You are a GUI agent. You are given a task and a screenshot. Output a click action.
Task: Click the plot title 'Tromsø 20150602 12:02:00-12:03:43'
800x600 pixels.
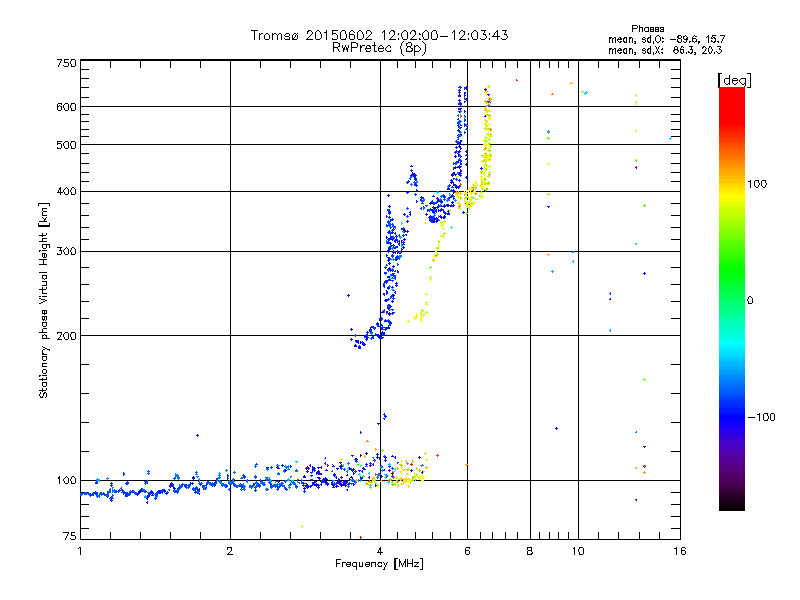pyautogui.click(x=379, y=35)
